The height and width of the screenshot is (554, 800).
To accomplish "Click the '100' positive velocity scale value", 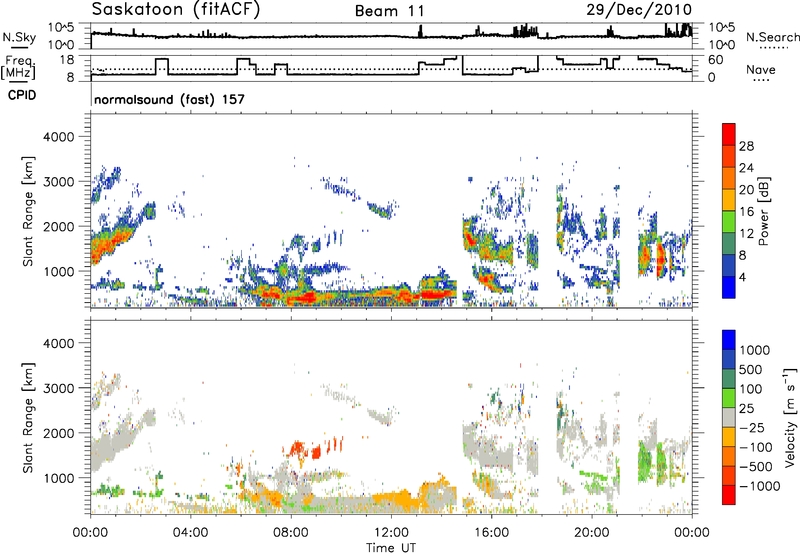I will click(x=751, y=389).
